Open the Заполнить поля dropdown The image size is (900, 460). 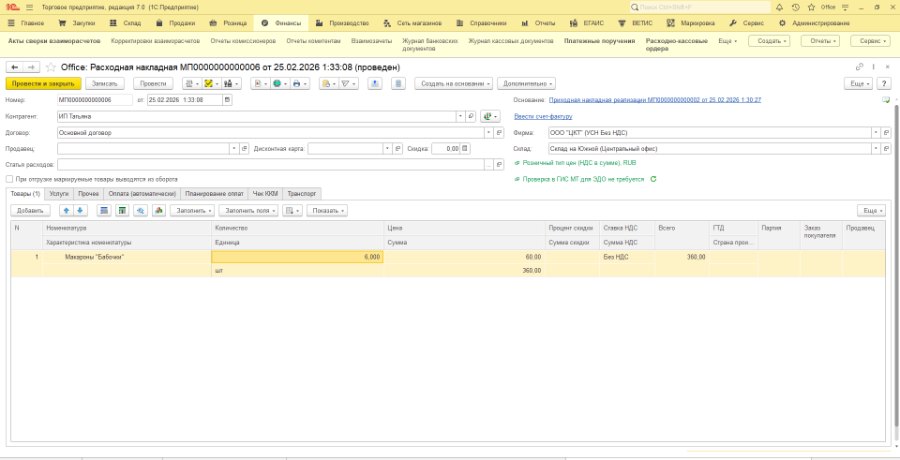[248, 211]
